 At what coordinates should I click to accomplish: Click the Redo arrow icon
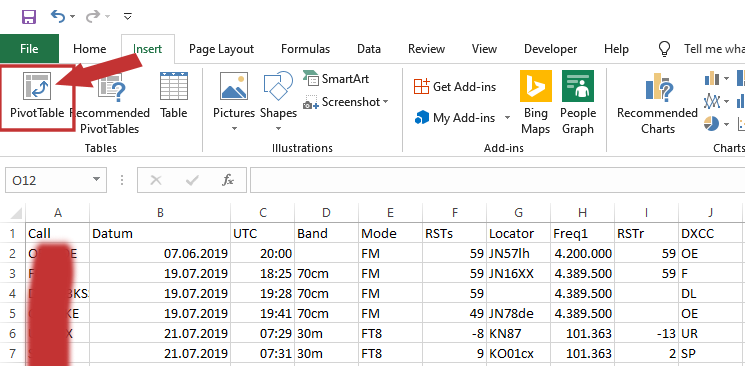[x=93, y=17]
